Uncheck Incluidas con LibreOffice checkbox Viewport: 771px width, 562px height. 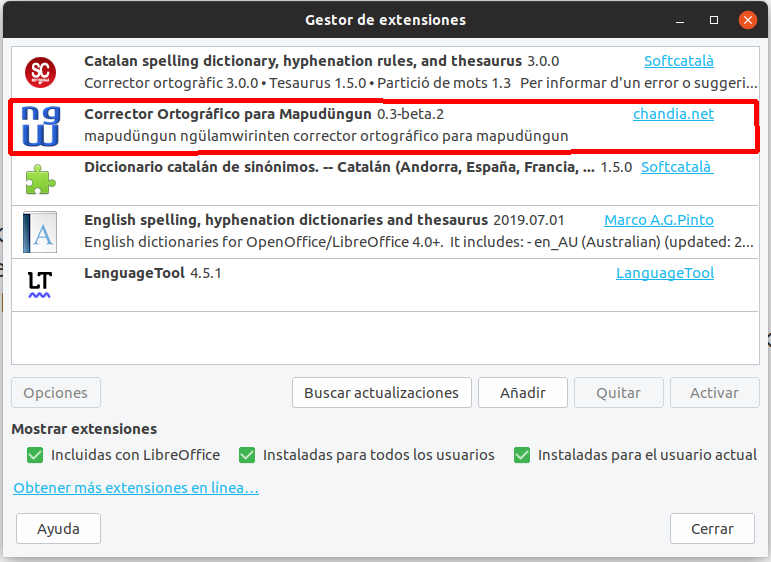point(35,455)
